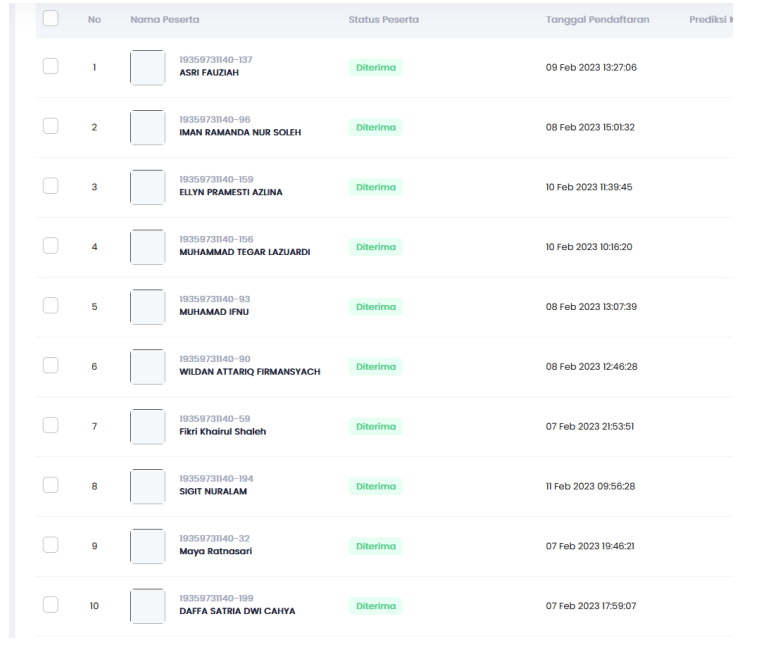Image resolution: width=784 pixels, height=647 pixels.
Task: Open photo thumbnail of IMAN RAMANDA NUR SOLEH
Action: coord(147,127)
